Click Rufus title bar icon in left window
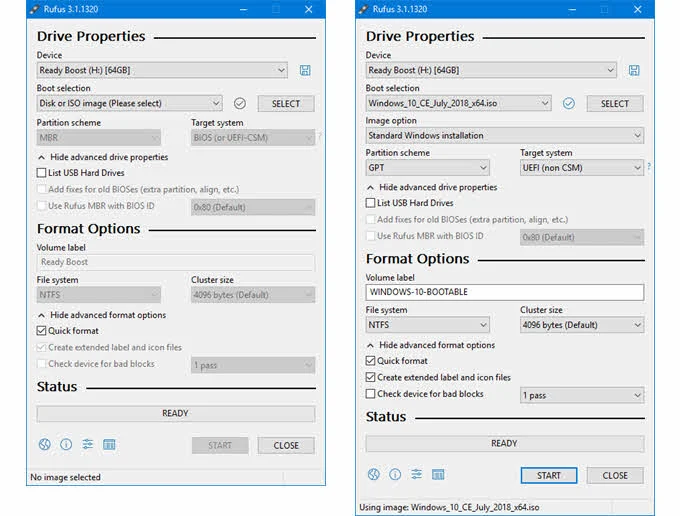 tap(34, 9)
